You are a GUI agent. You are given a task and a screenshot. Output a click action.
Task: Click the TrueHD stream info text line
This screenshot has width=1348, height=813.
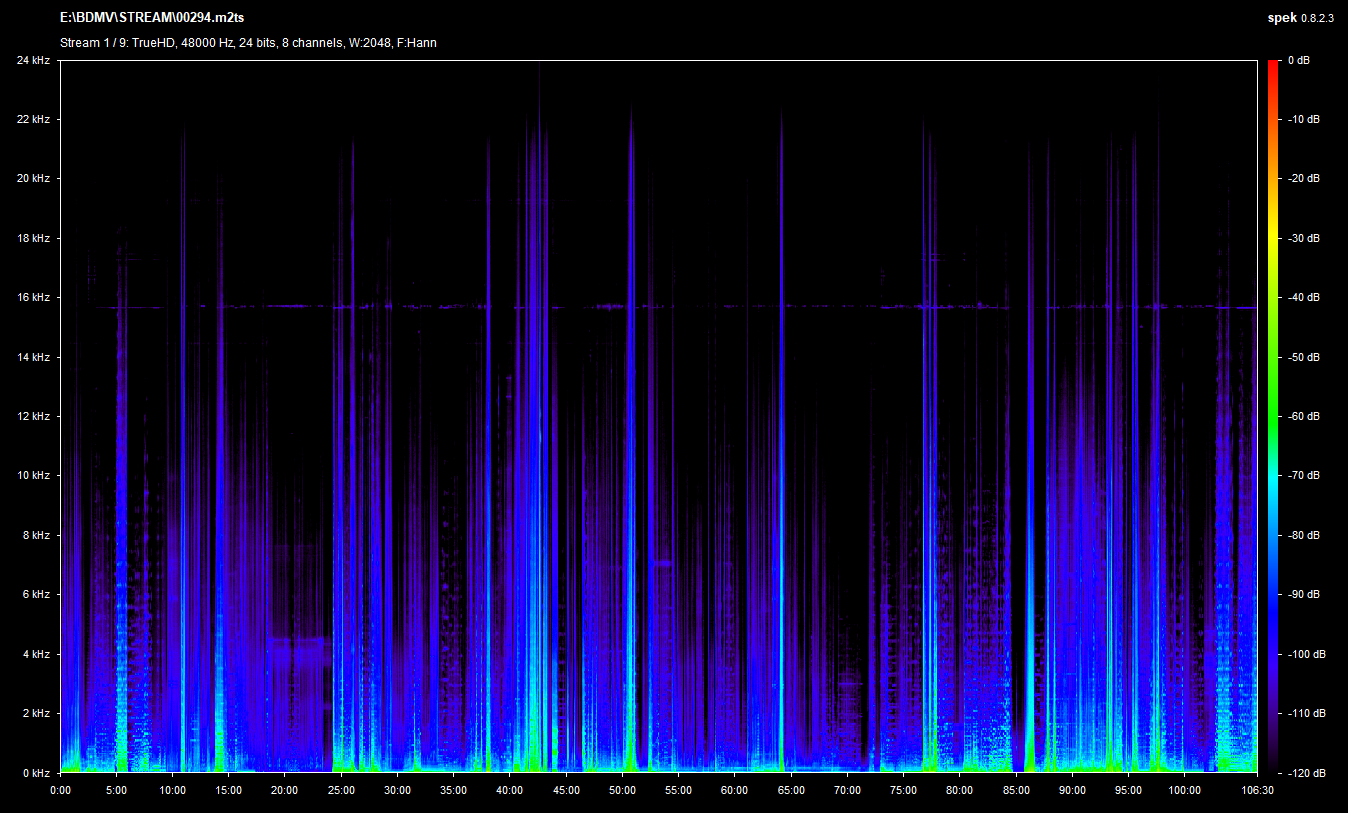[x=248, y=43]
